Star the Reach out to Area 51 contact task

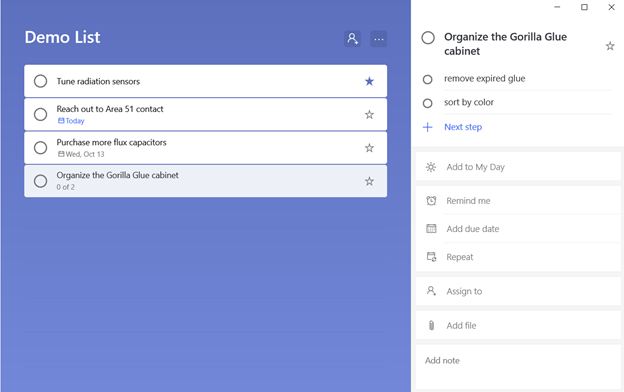369,115
